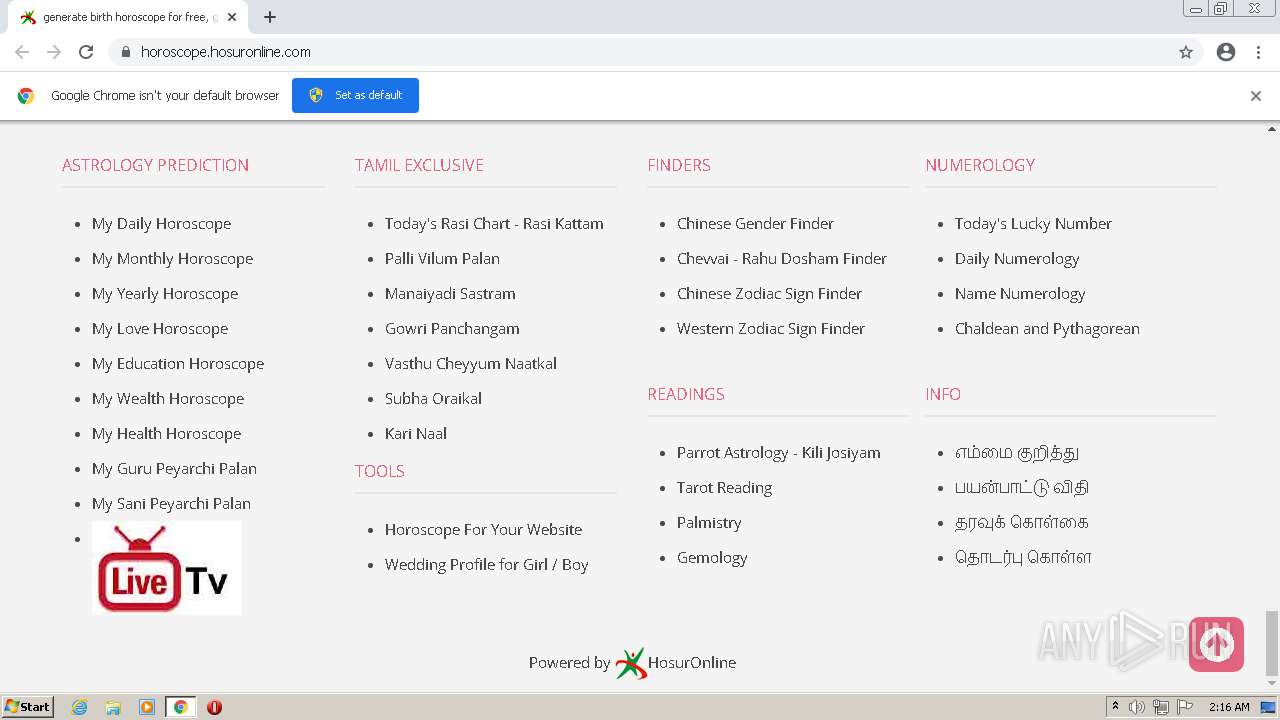Viewport: 1280px width, 720px height.
Task: Open My Health Horoscope link
Action: 166,434
